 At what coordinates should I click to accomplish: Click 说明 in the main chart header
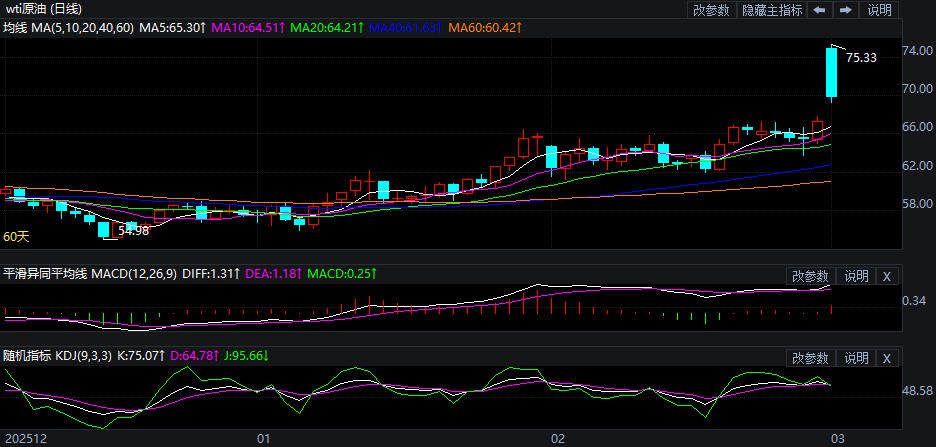pyautogui.click(x=879, y=10)
